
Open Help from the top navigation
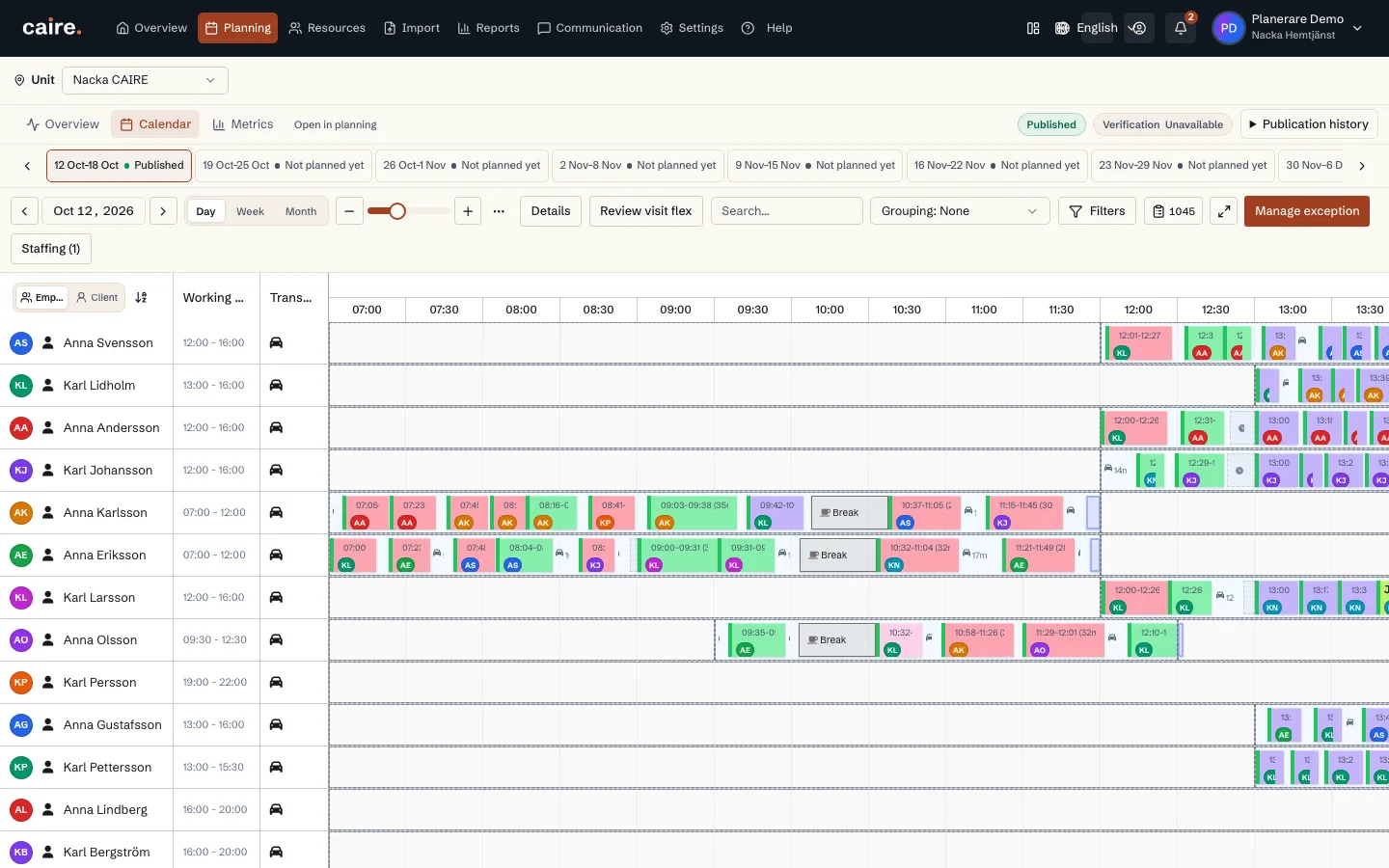pos(767,28)
